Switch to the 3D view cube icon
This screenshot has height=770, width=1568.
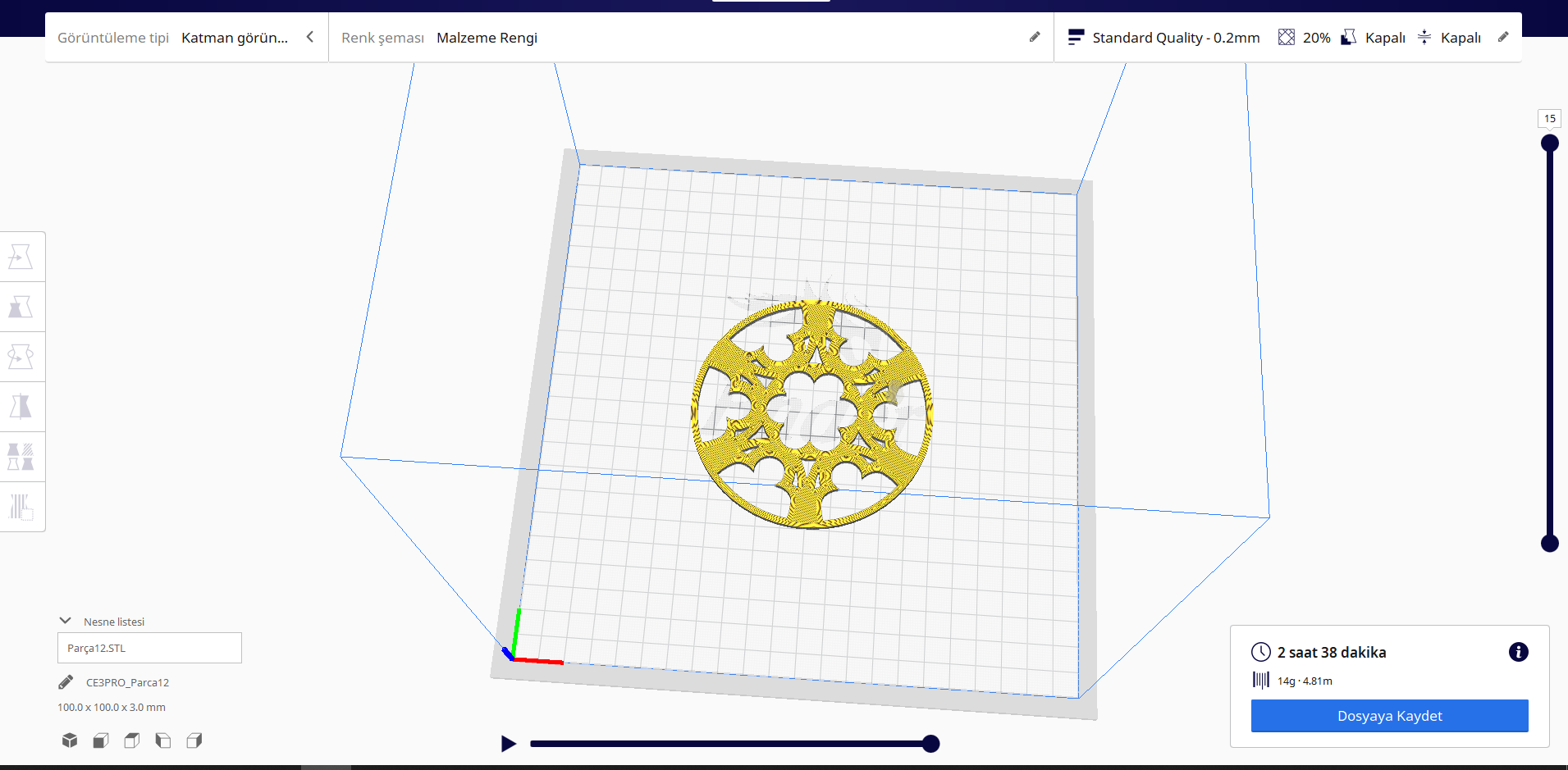pos(69,740)
